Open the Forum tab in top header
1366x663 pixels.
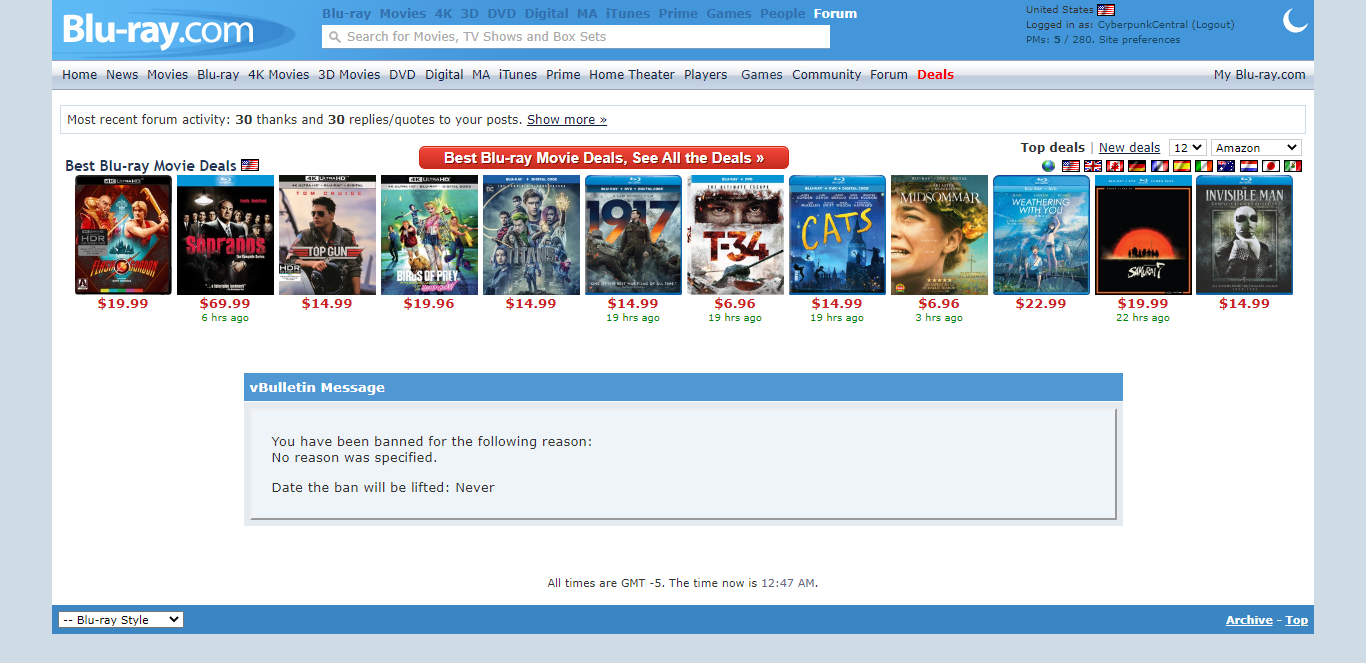836,14
